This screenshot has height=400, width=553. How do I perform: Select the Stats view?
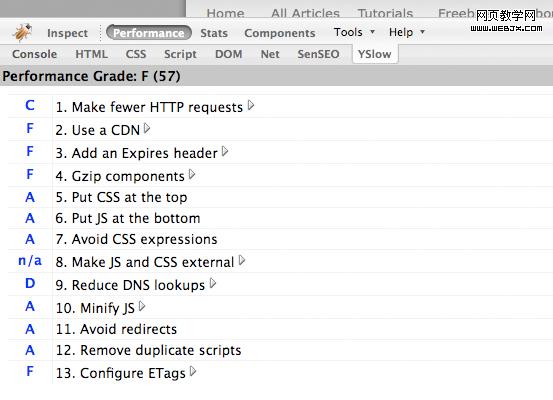214,33
